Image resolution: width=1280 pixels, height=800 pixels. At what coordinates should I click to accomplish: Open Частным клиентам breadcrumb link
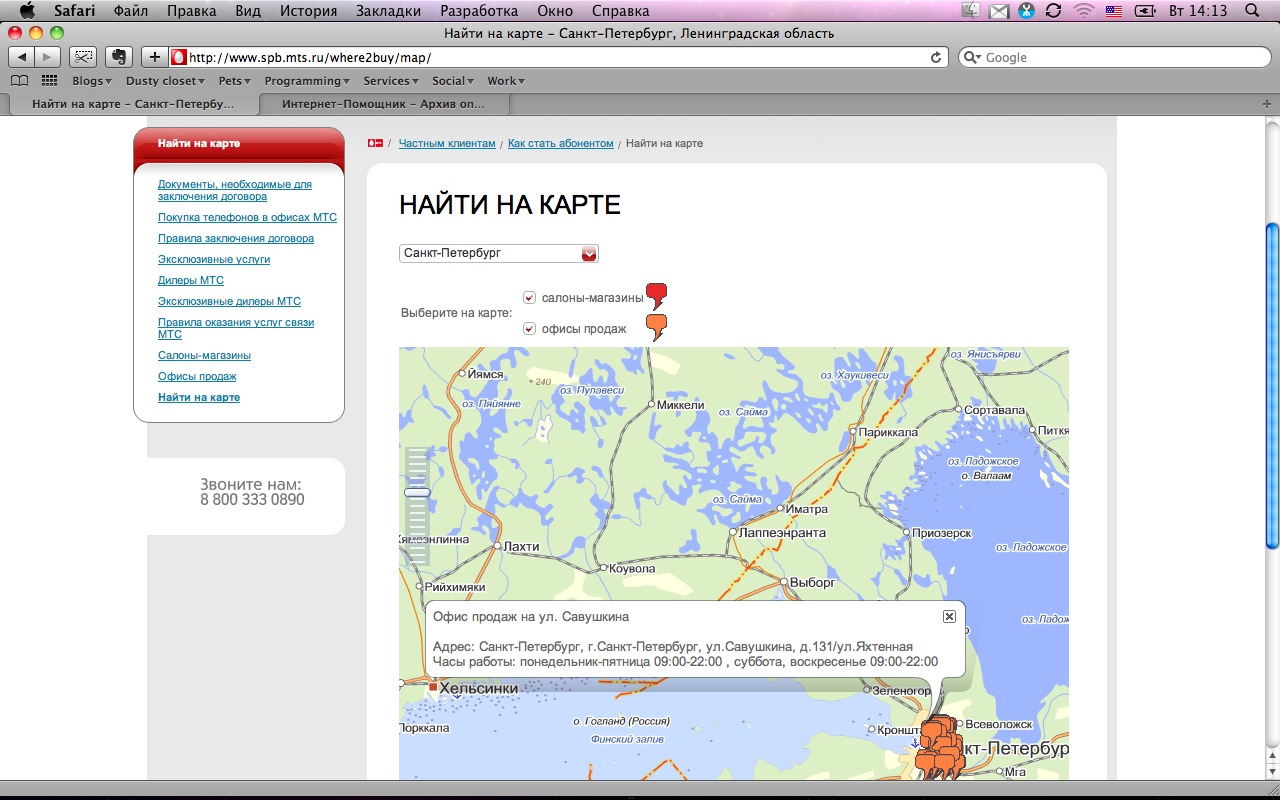coord(447,143)
